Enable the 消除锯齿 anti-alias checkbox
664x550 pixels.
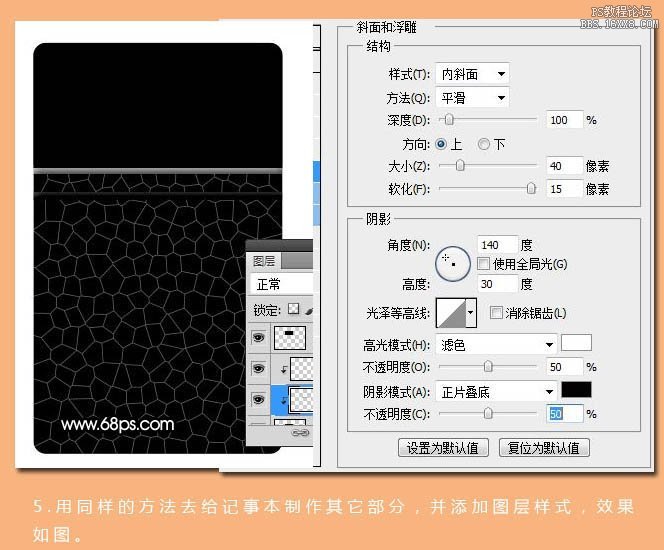tap(496, 313)
